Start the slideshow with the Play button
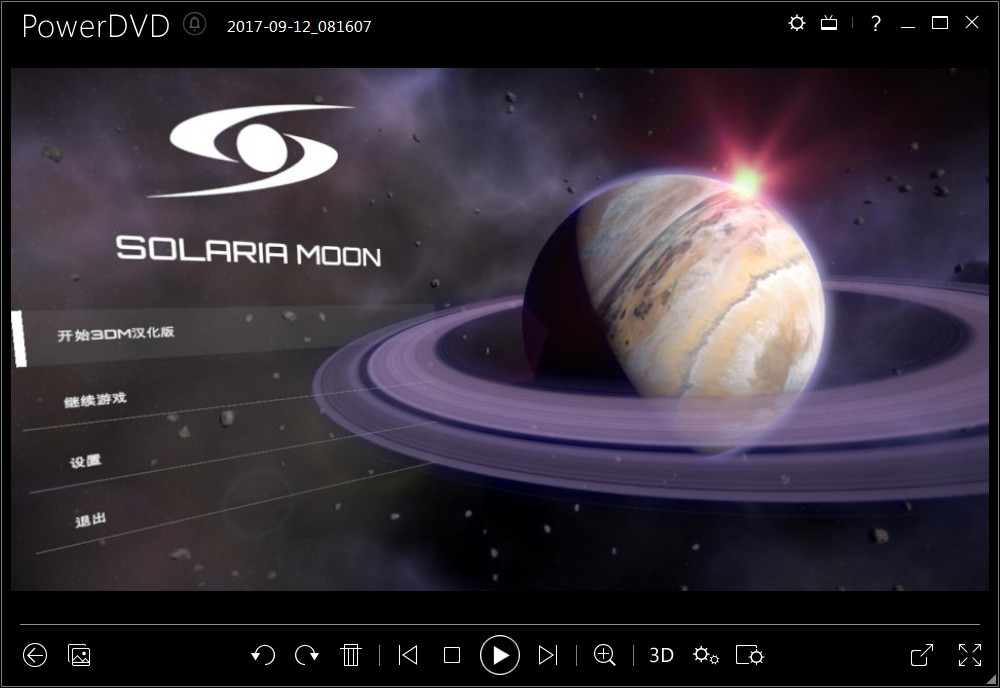This screenshot has height=688, width=1000. [500, 655]
